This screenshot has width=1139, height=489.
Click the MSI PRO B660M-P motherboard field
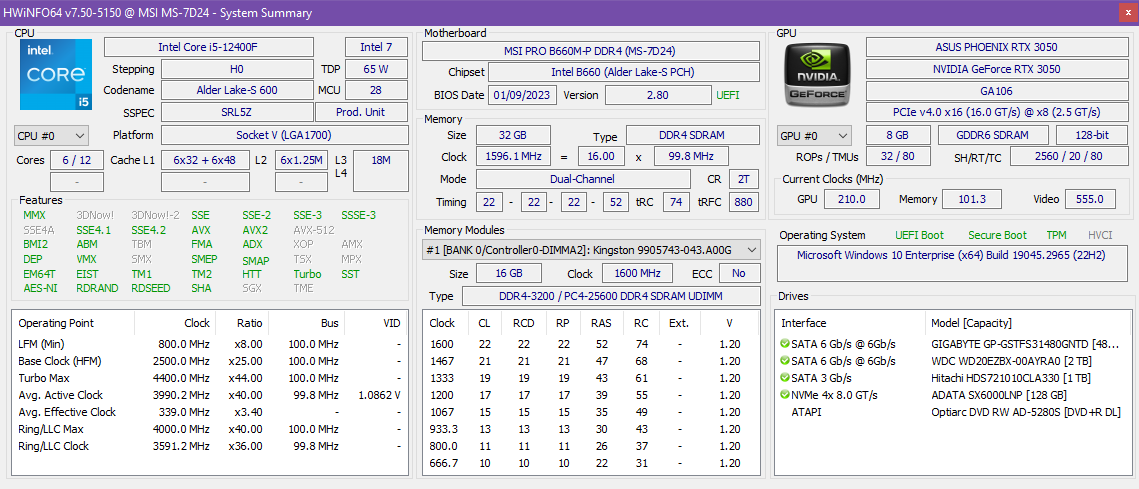click(x=591, y=50)
